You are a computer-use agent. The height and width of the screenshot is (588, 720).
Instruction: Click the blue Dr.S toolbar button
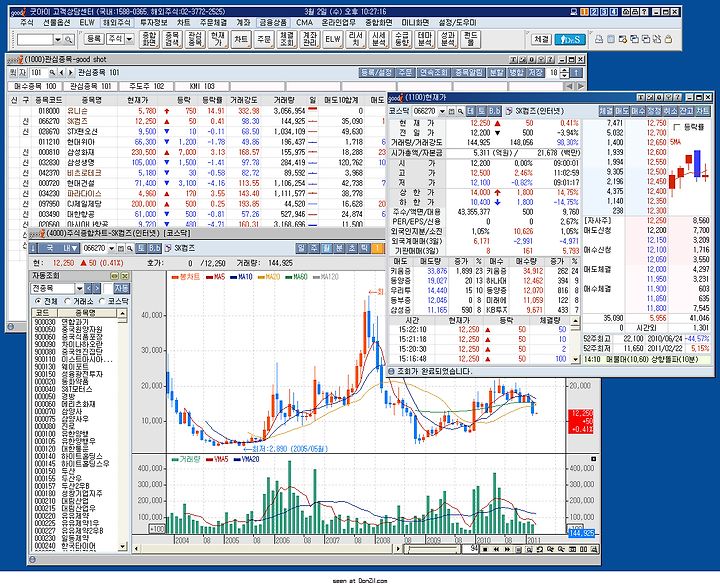point(570,39)
